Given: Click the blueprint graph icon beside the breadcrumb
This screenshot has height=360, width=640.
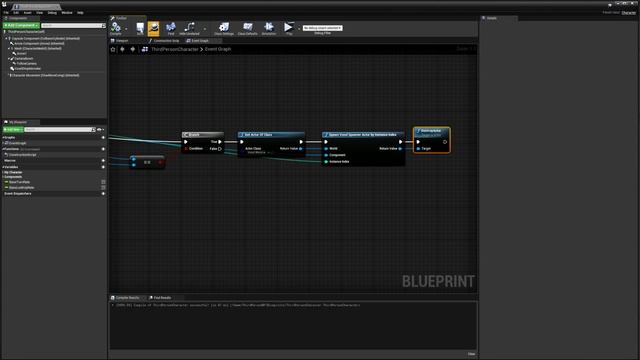Looking at the screenshot, I should (x=144, y=49).
